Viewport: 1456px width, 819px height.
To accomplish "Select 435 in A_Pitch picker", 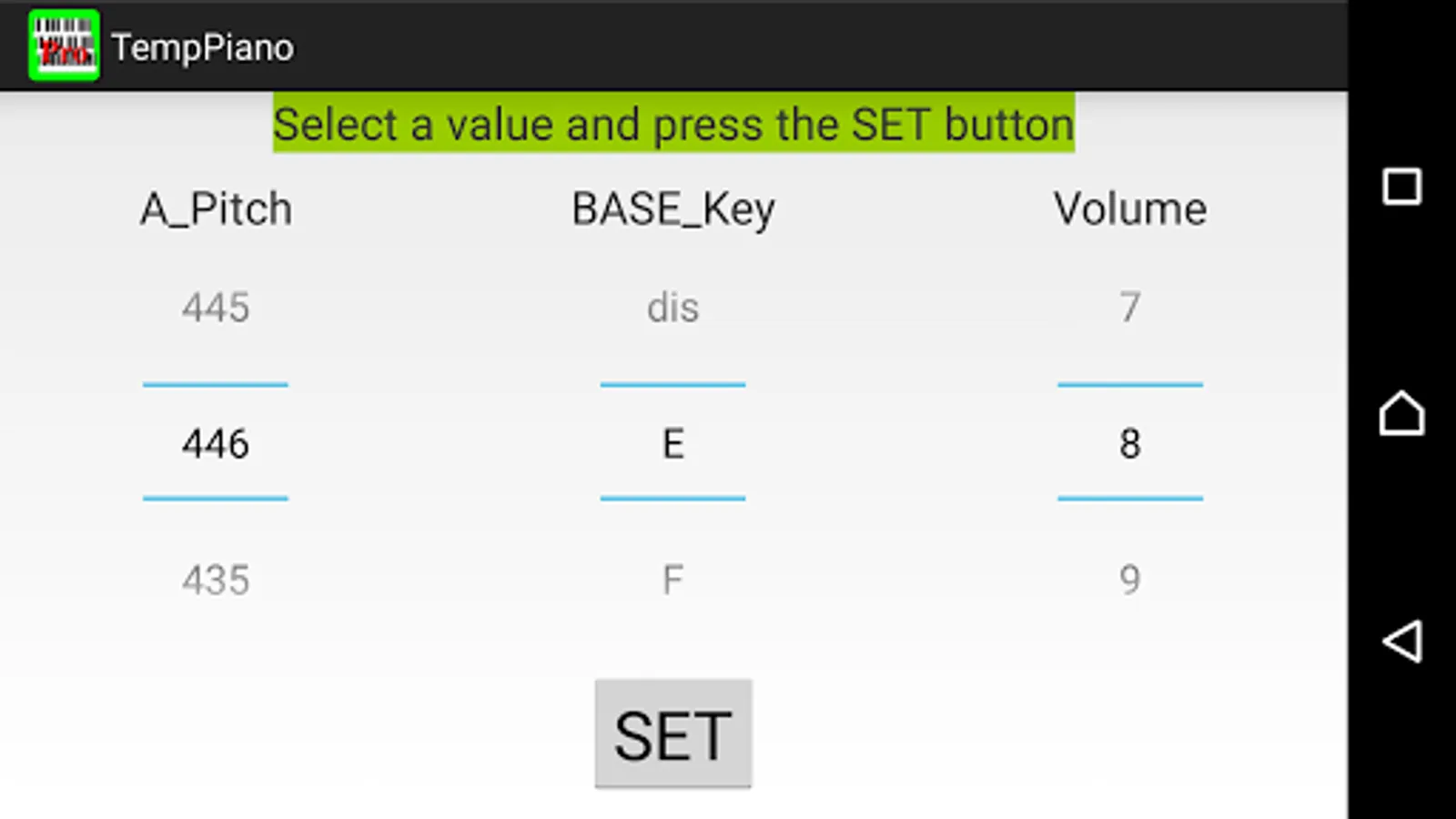I will point(216,580).
